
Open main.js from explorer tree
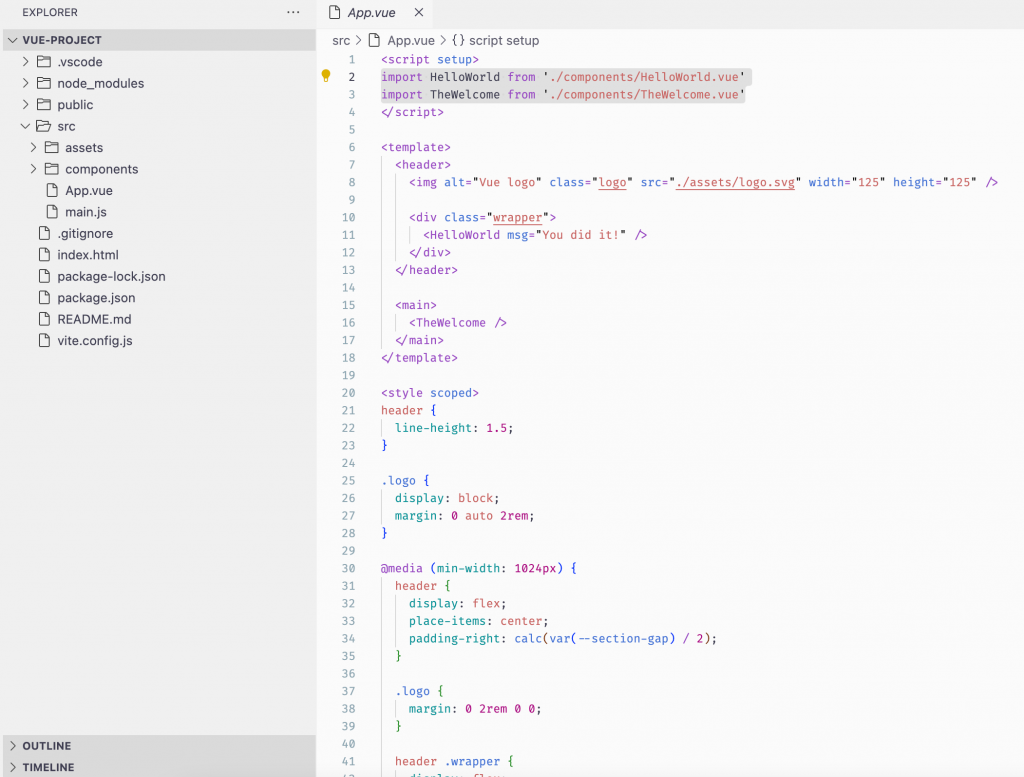coord(86,212)
